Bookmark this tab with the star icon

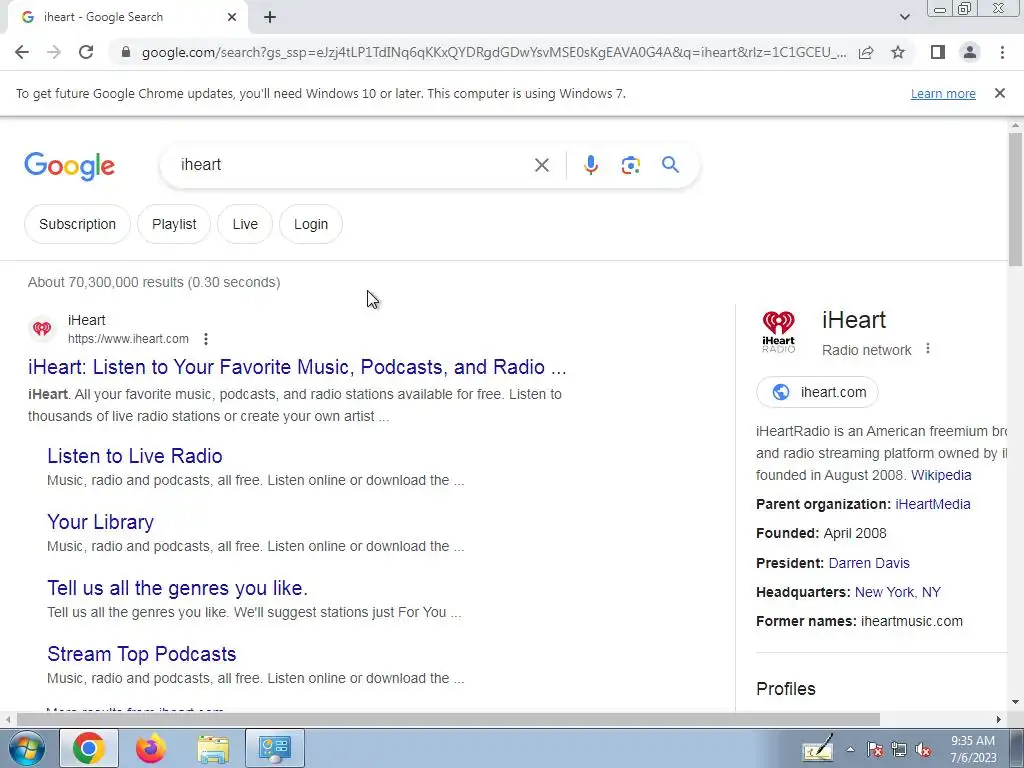pos(898,52)
